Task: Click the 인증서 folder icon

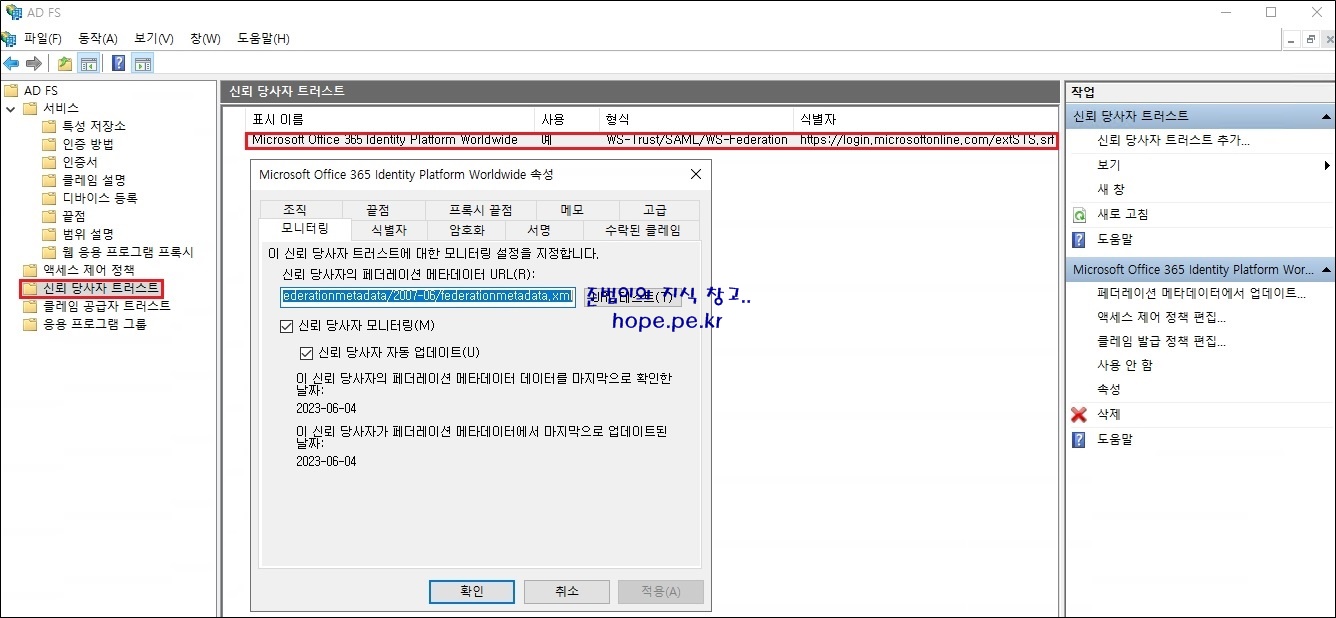Action: [49, 162]
